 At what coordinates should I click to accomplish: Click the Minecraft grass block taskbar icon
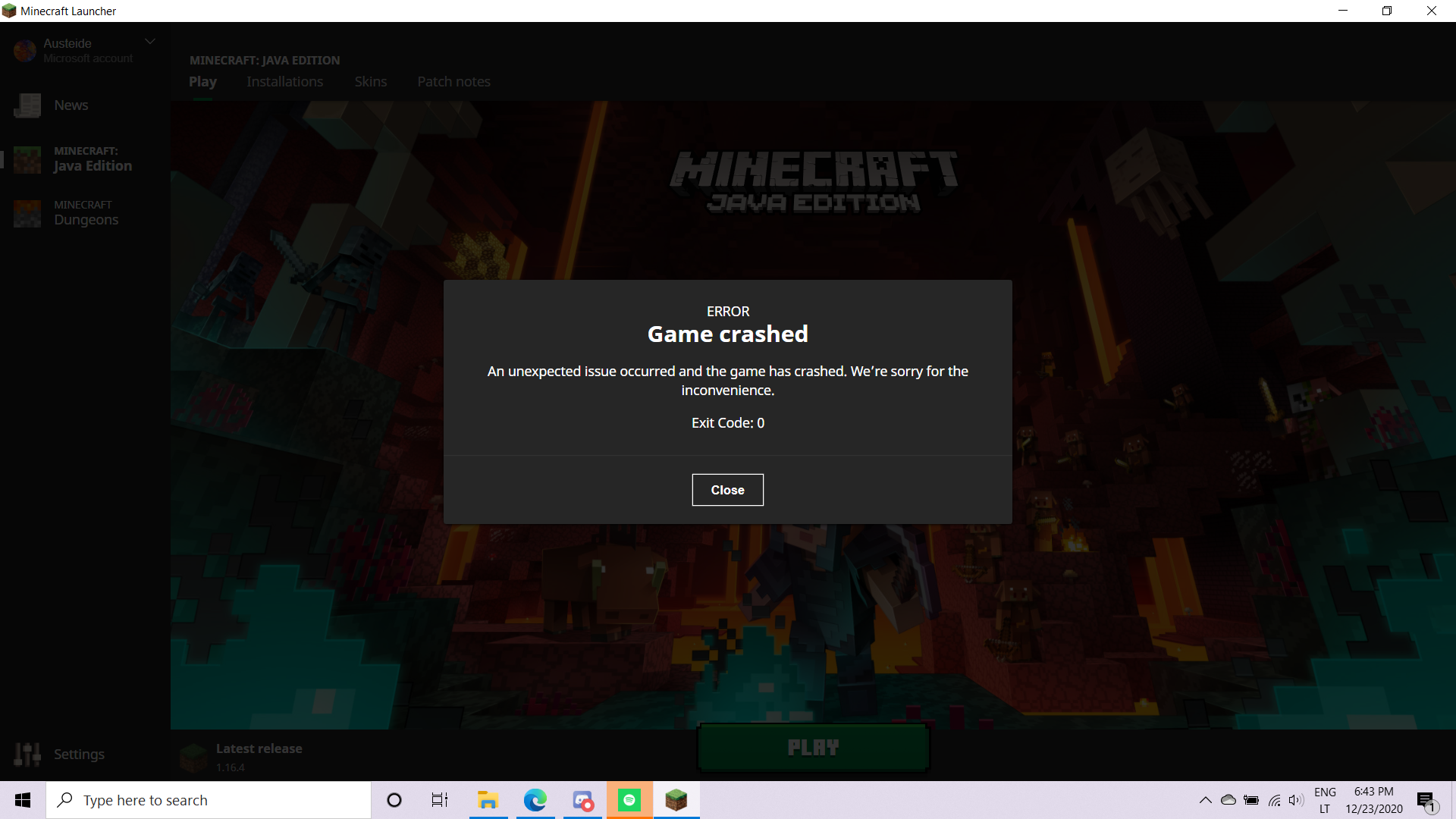coord(676,800)
